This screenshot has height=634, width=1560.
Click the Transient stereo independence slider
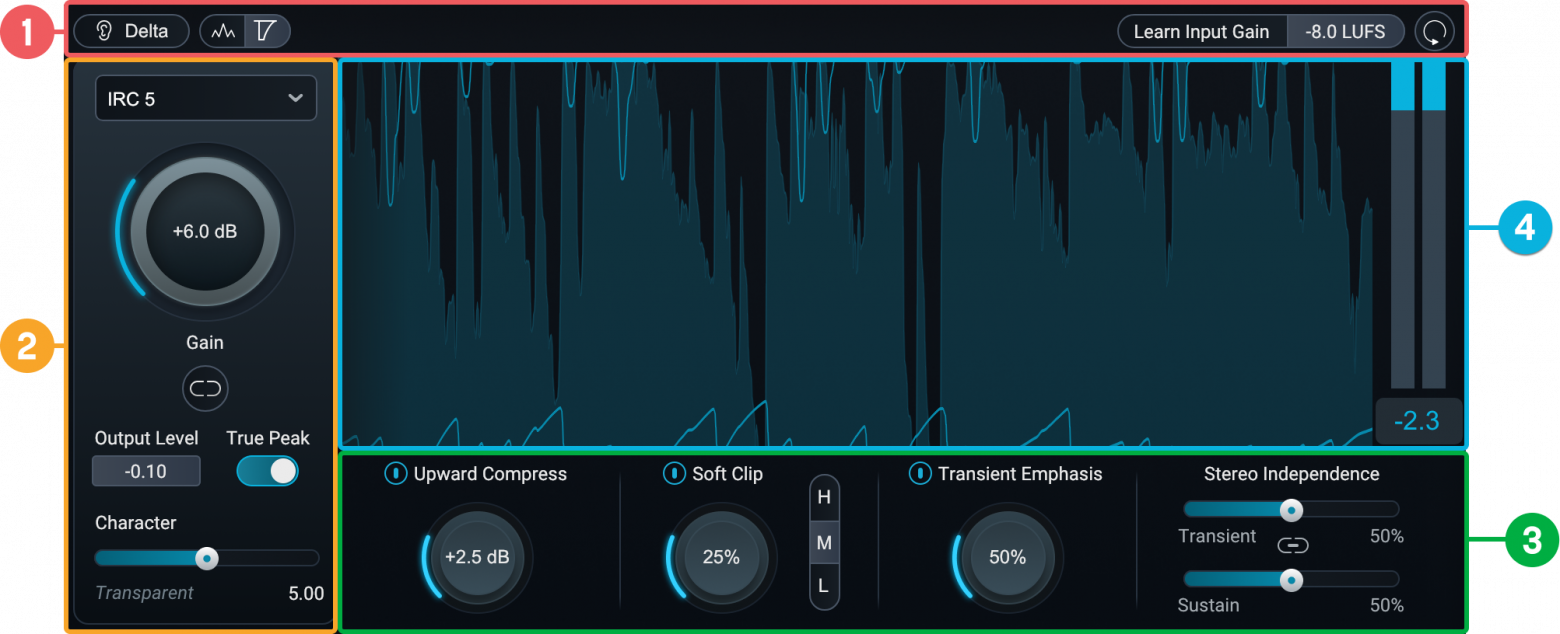(x=1291, y=510)
